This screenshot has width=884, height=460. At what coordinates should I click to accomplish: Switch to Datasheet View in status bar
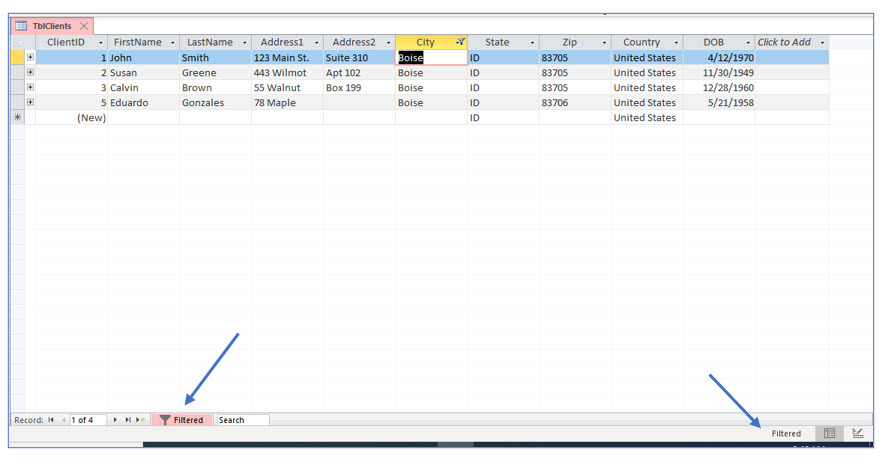tap(829, 433)
